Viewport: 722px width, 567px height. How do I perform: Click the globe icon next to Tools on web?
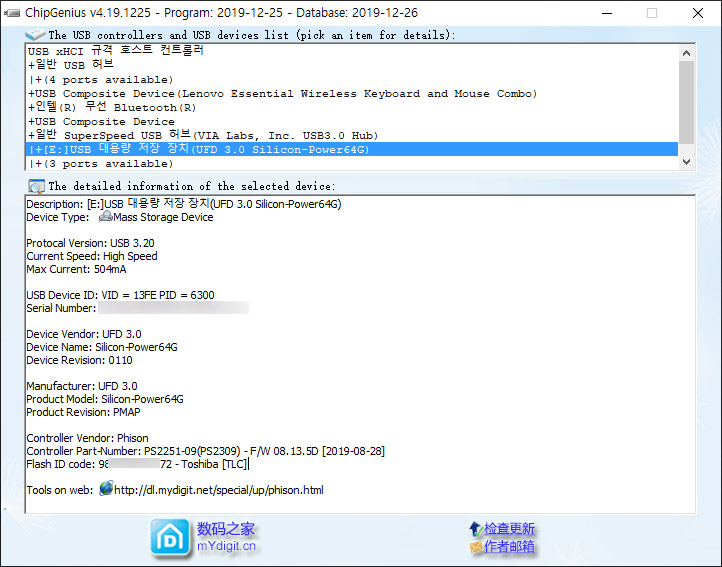[x=106, y=488]
